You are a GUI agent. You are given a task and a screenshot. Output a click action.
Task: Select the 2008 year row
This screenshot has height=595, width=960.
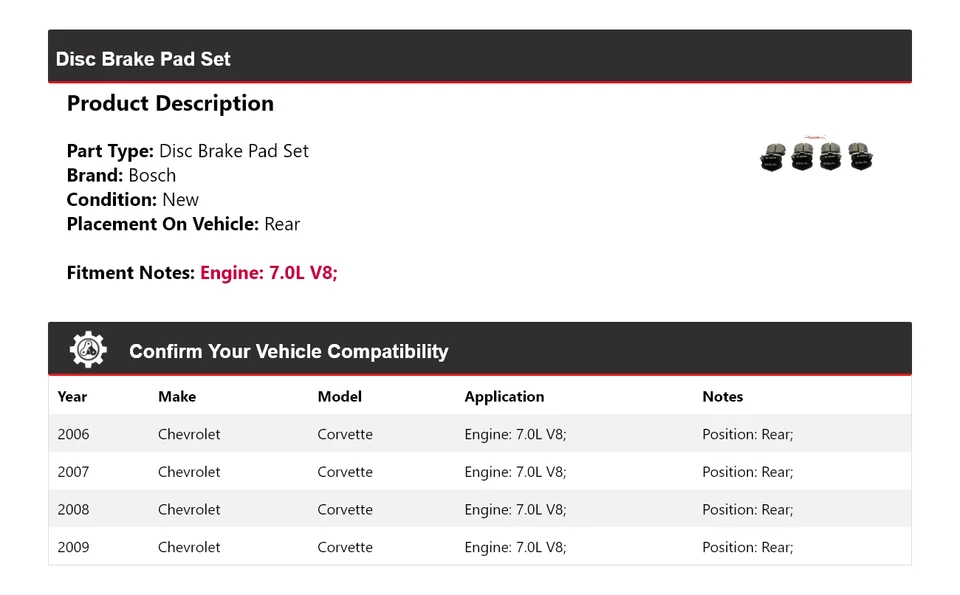tap(73, 509)
